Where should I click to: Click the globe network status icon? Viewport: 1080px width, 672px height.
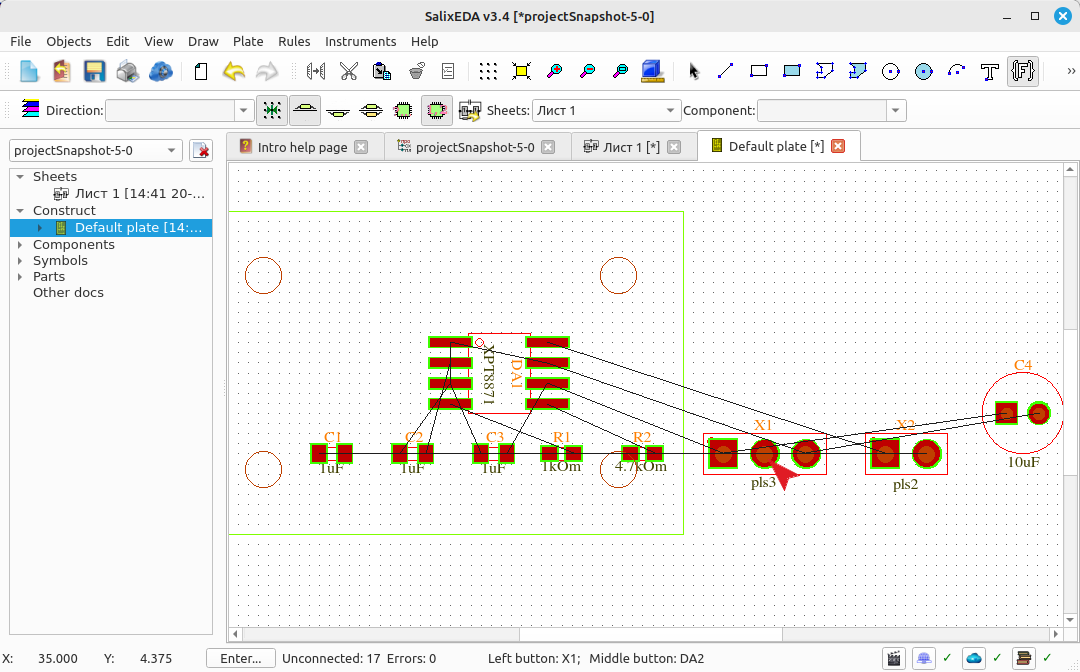click(x=924, y=658)
